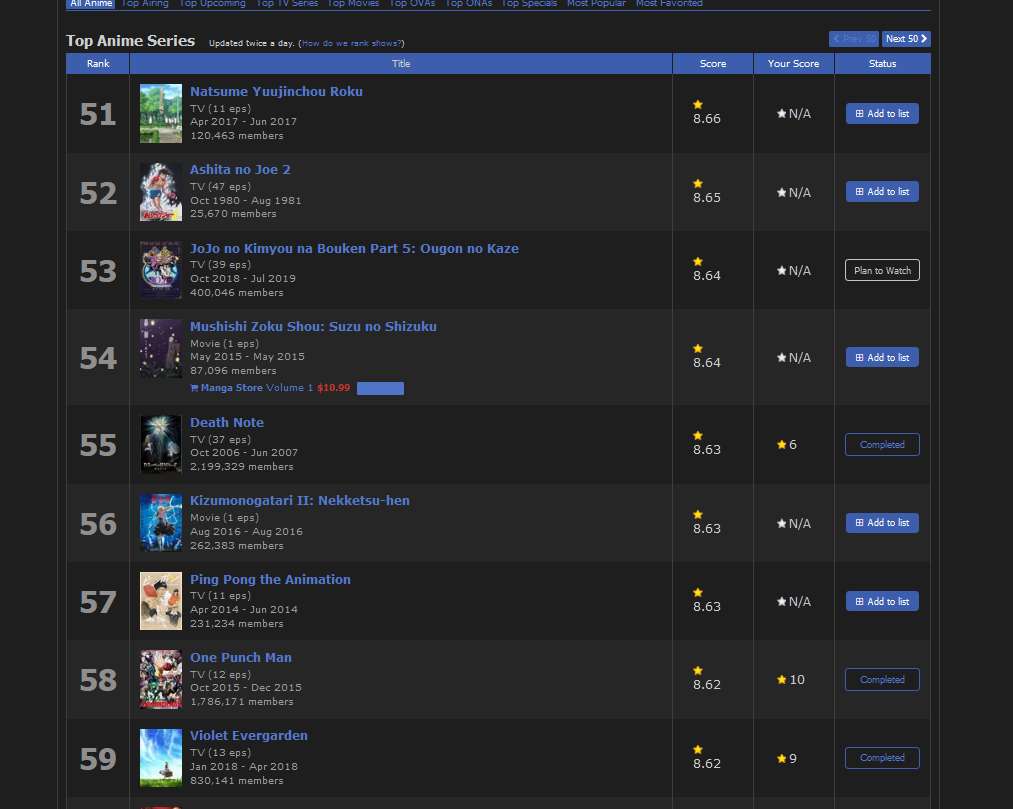Click Violet Evergarden poster thumbnail
1013x809 pixels.
tap(161, 758)
